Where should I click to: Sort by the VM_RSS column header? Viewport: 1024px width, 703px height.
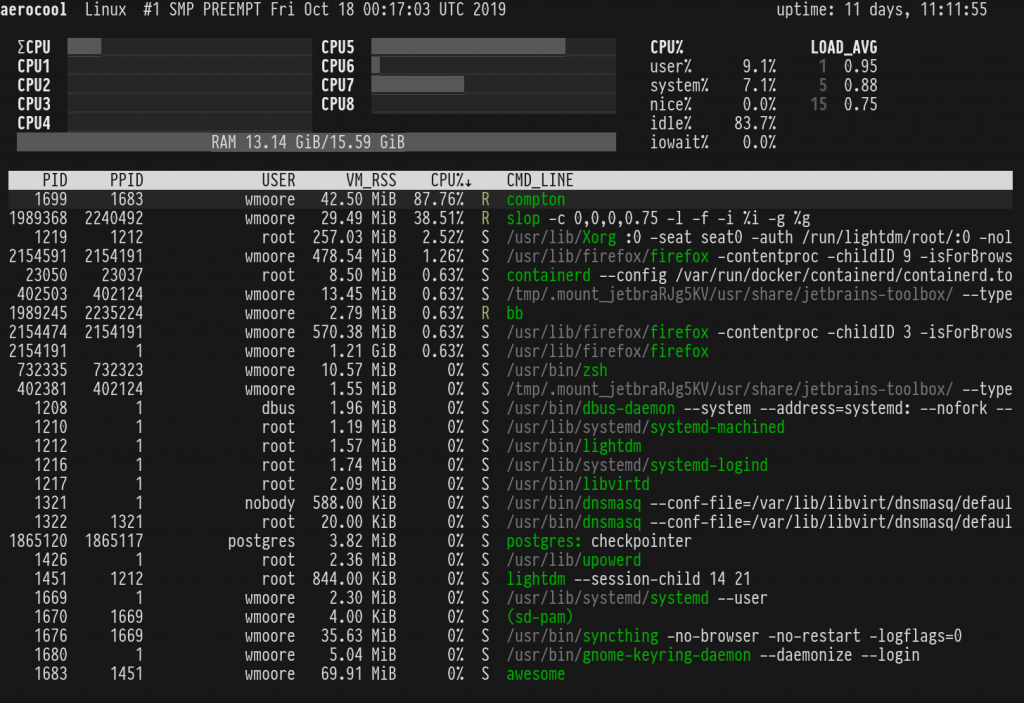point(371,180)
